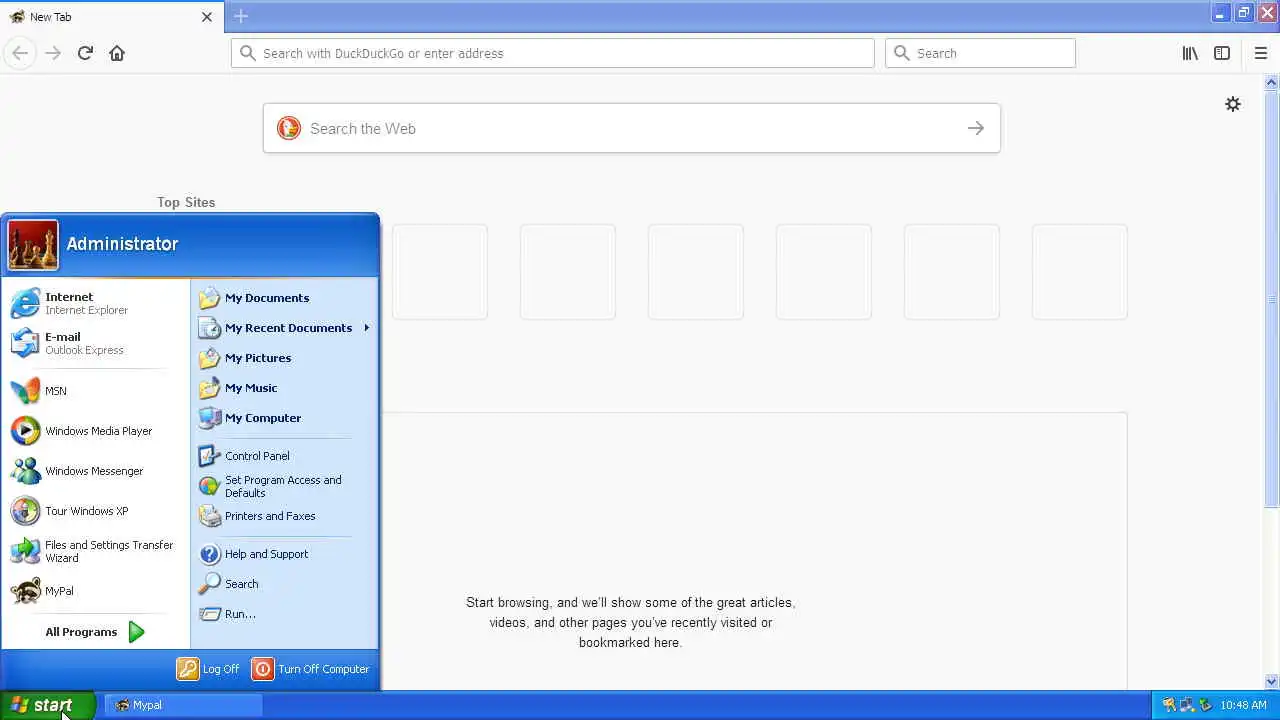Open My Pictures folder
1280x720 pixels.
283,358
